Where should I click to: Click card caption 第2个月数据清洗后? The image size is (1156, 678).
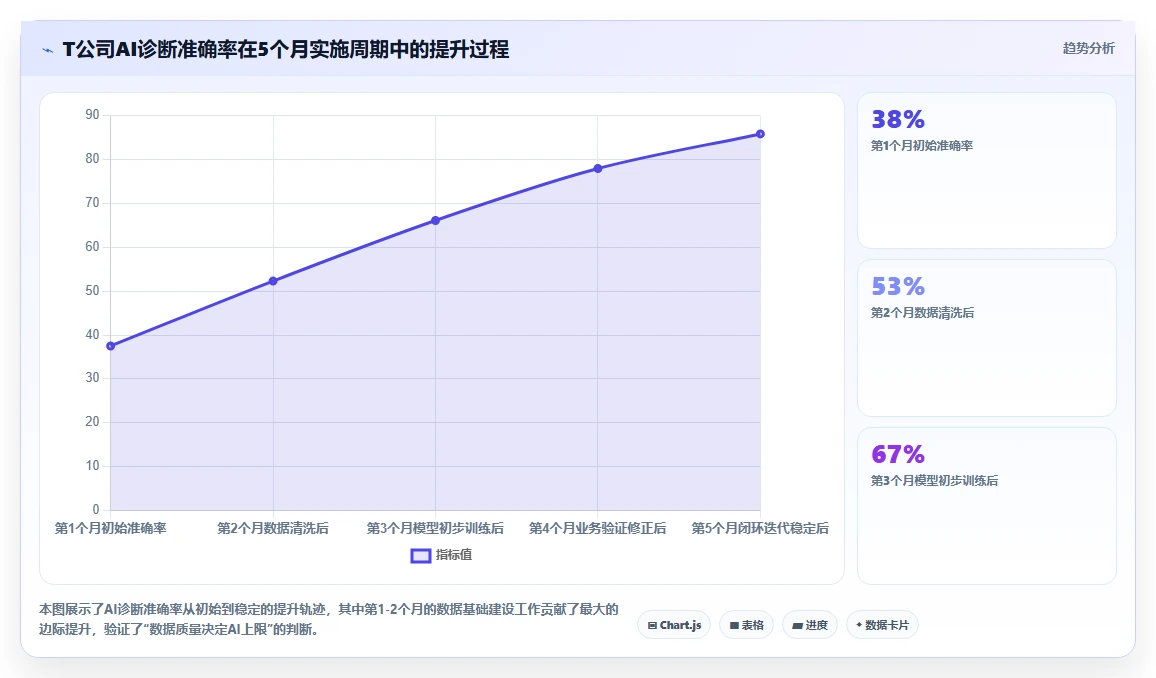coord(922,313)
